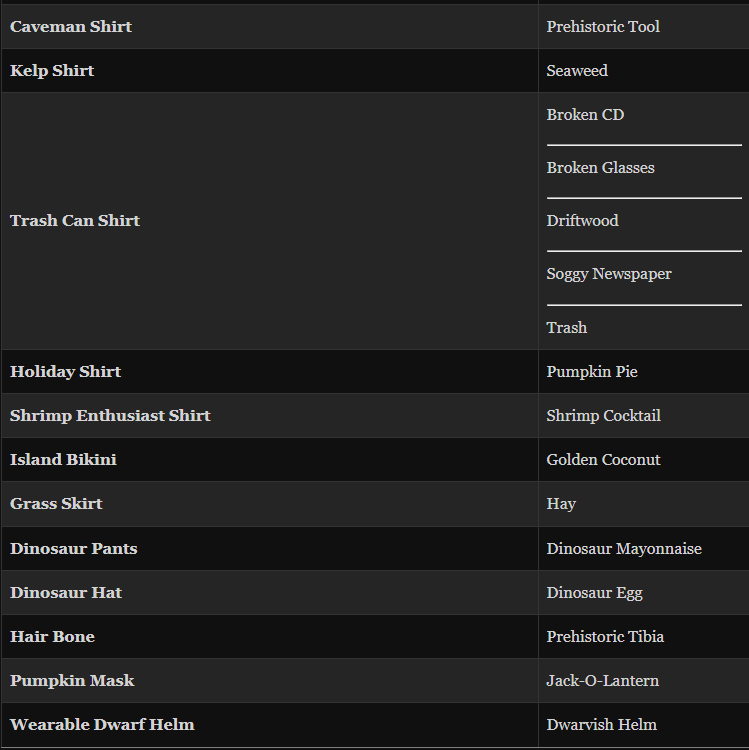Select the Prehistoric Tool ingredient
The width and height of the screenshot is (749, 750).
point(603,27)
